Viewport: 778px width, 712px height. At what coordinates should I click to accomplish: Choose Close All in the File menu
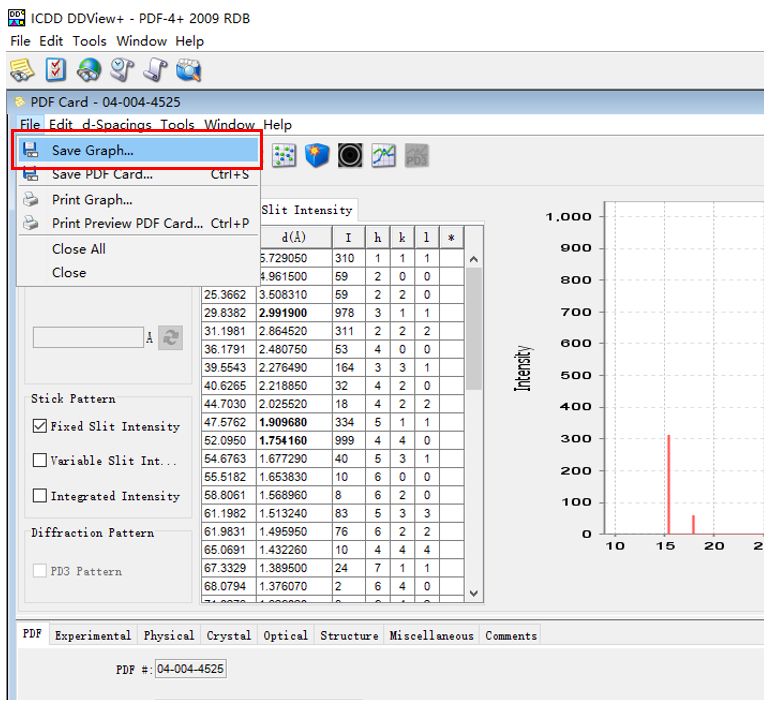coord(137,249)
